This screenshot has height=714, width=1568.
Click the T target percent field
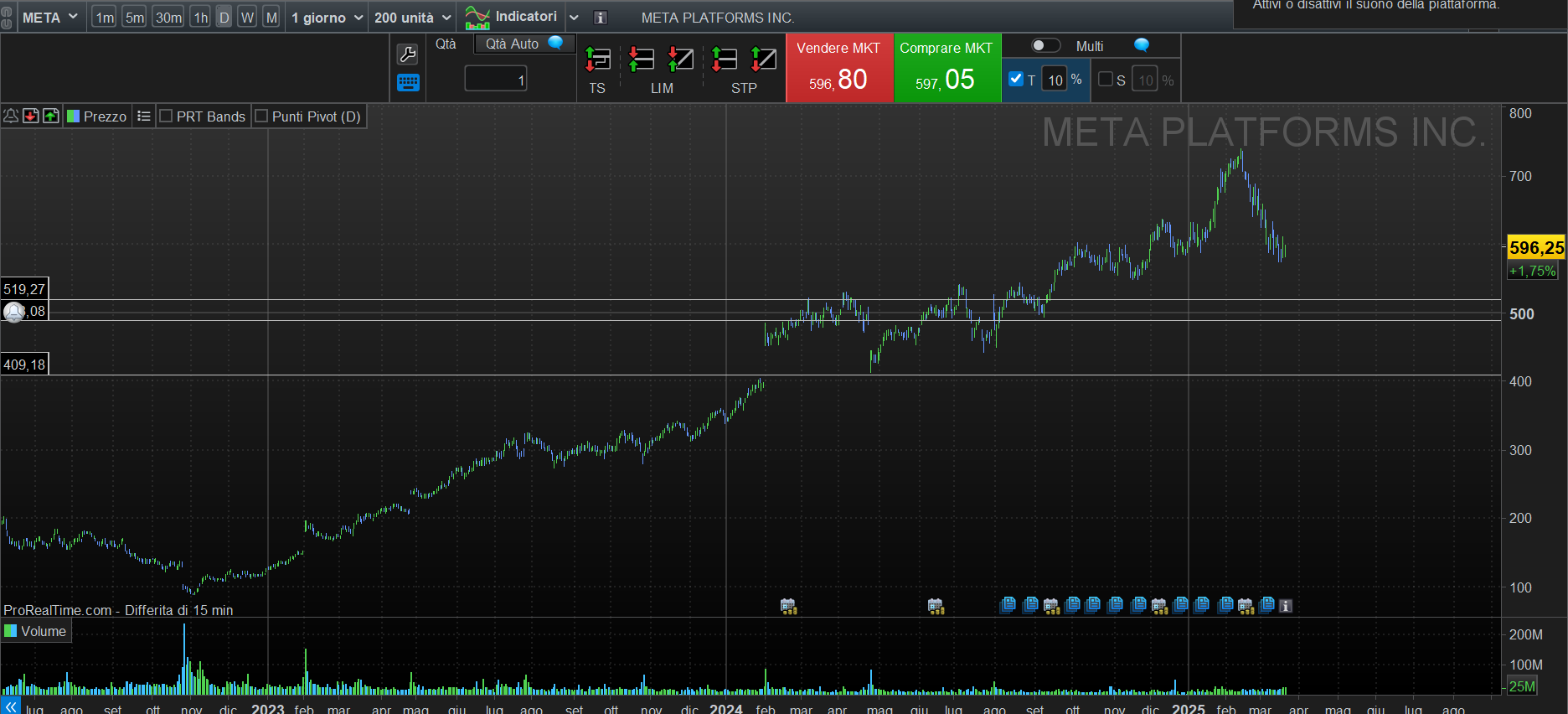click(1055, 80)
